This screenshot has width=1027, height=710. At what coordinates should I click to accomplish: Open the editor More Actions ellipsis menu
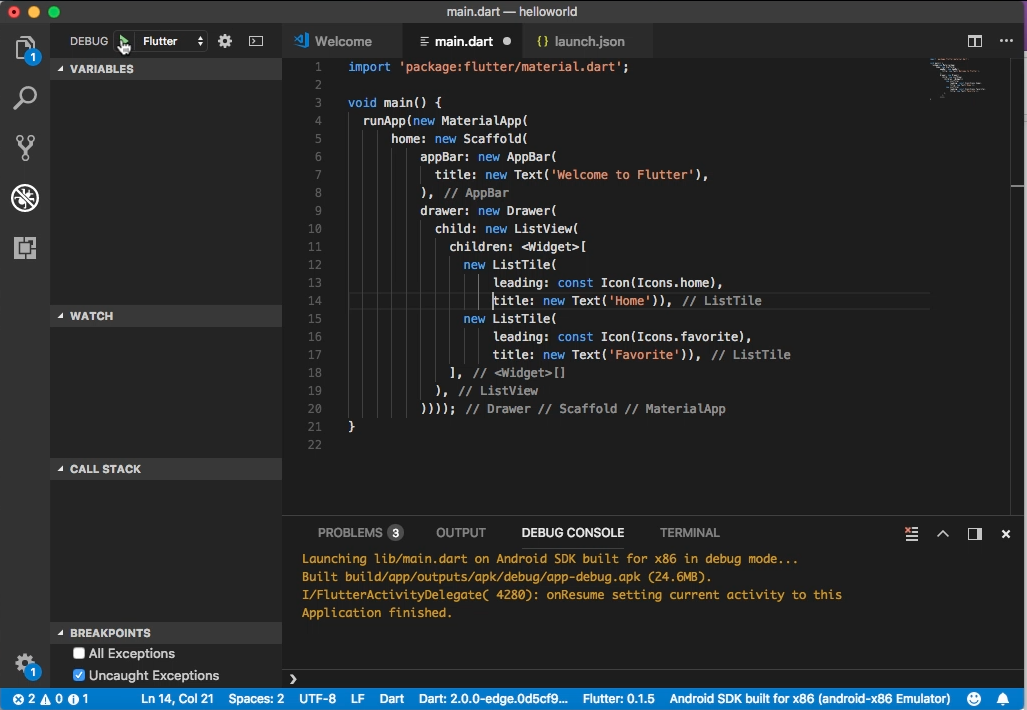pyautogui.click(x=1006, y=41)
